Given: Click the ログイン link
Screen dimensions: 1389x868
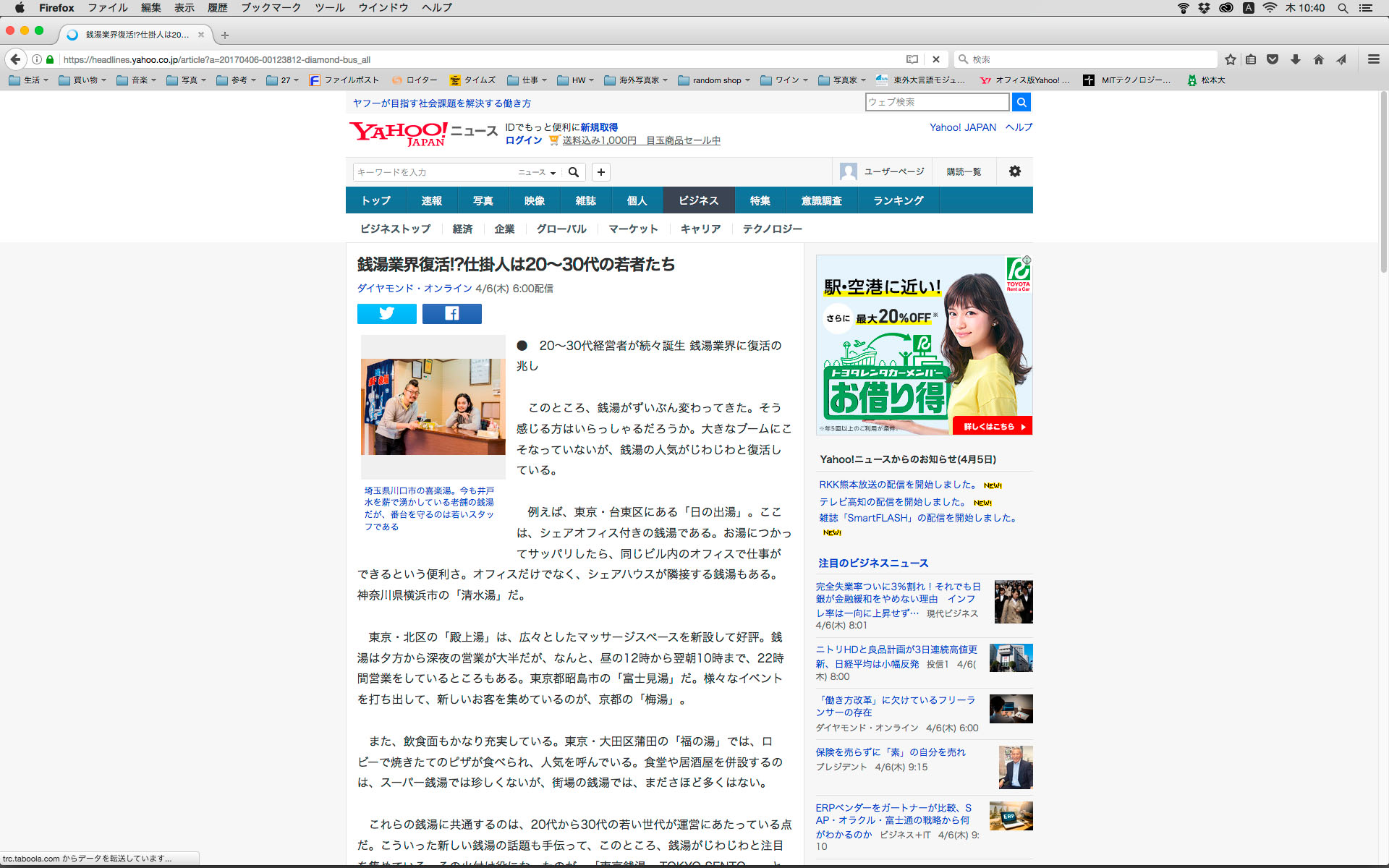Looking at the screenshot, I should click(x=523, y=140).
